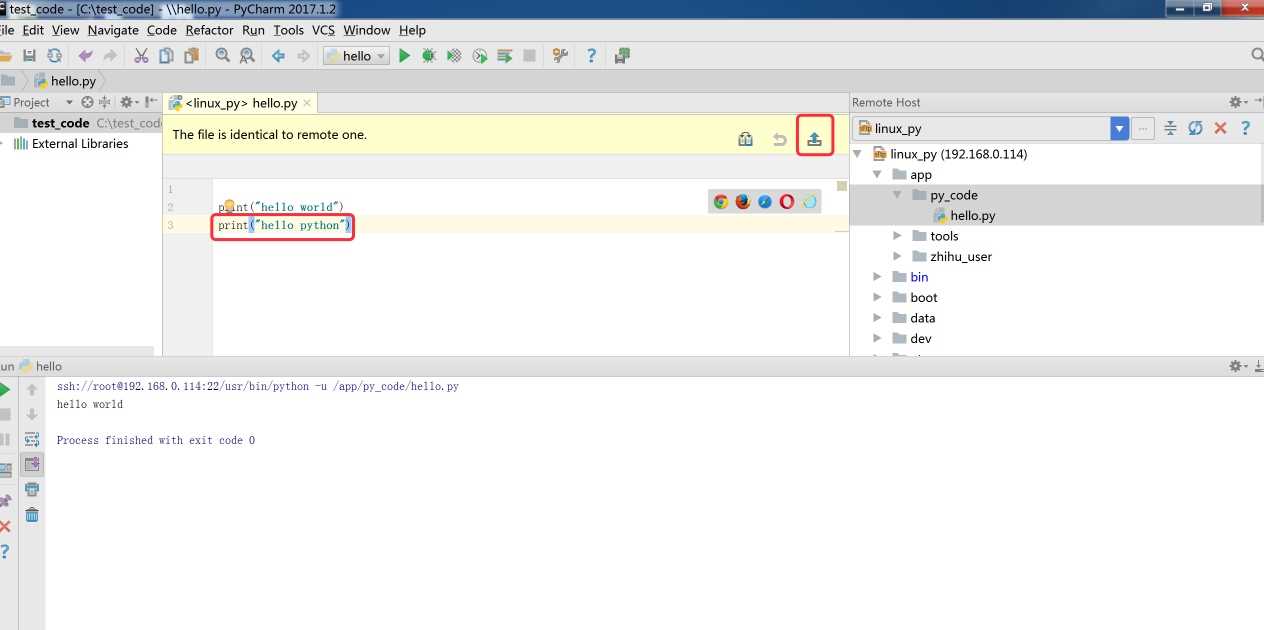Click the Synchronize toolbar icon
Screen dimensions: 1264x630
(x=54, y=56)
